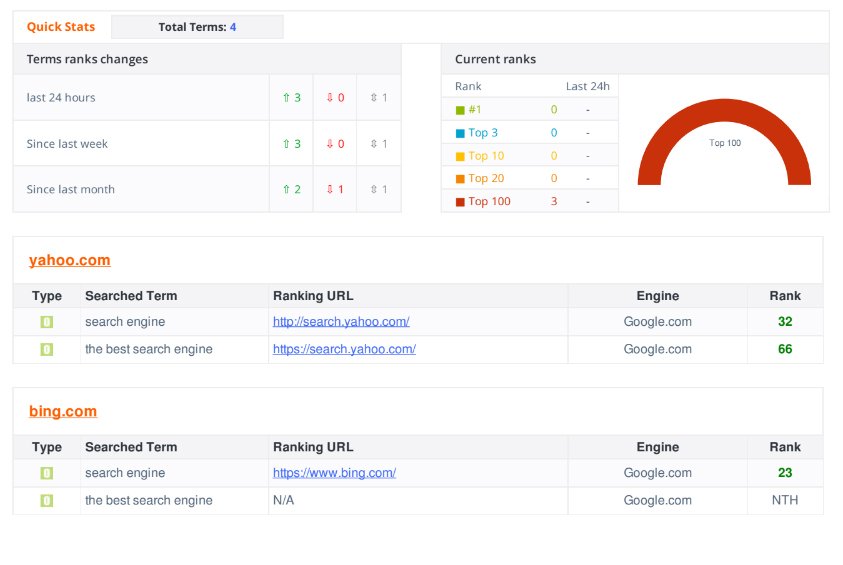Viewport: 843px width, 565px height.
Task: Click green up arrow in last 24 hours row
Action: pos(286,97)
